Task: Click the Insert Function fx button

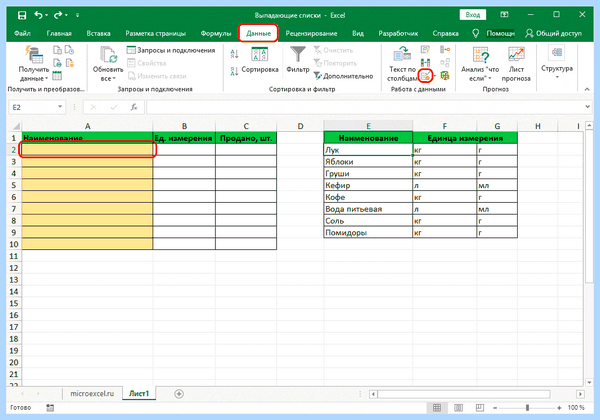Action: pyautogui.click(x=134, y=107)
